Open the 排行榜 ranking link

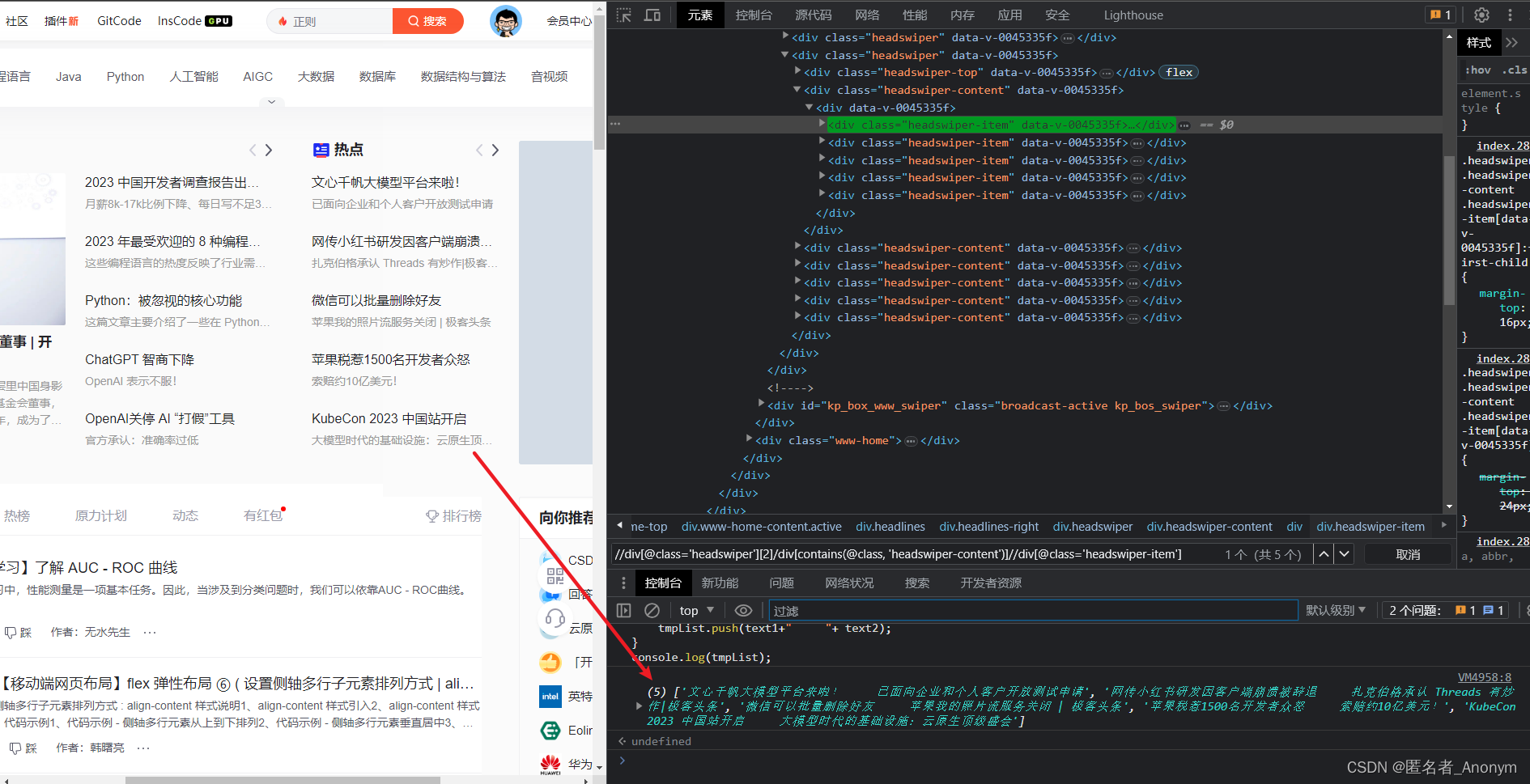[454, 515]
